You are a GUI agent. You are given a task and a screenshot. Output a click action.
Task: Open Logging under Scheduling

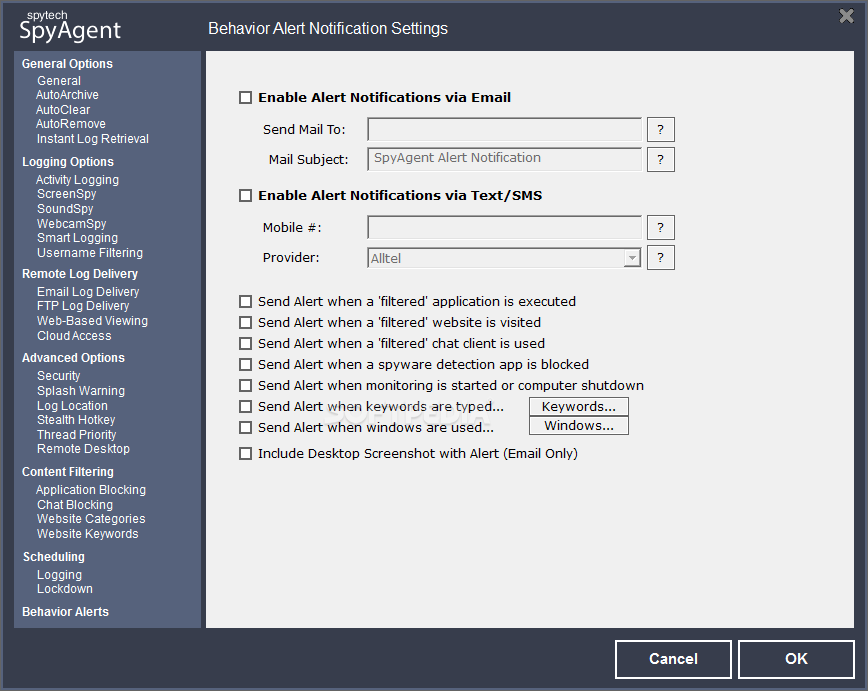(x=59, y=575)
